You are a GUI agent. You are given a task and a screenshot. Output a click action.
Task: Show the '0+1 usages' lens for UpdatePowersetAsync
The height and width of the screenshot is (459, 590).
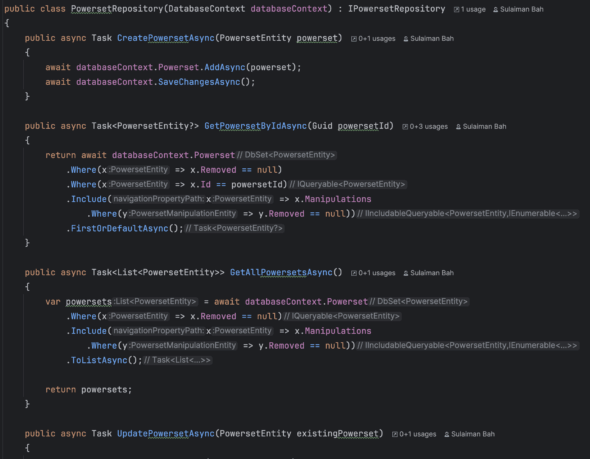pos(414,434)
